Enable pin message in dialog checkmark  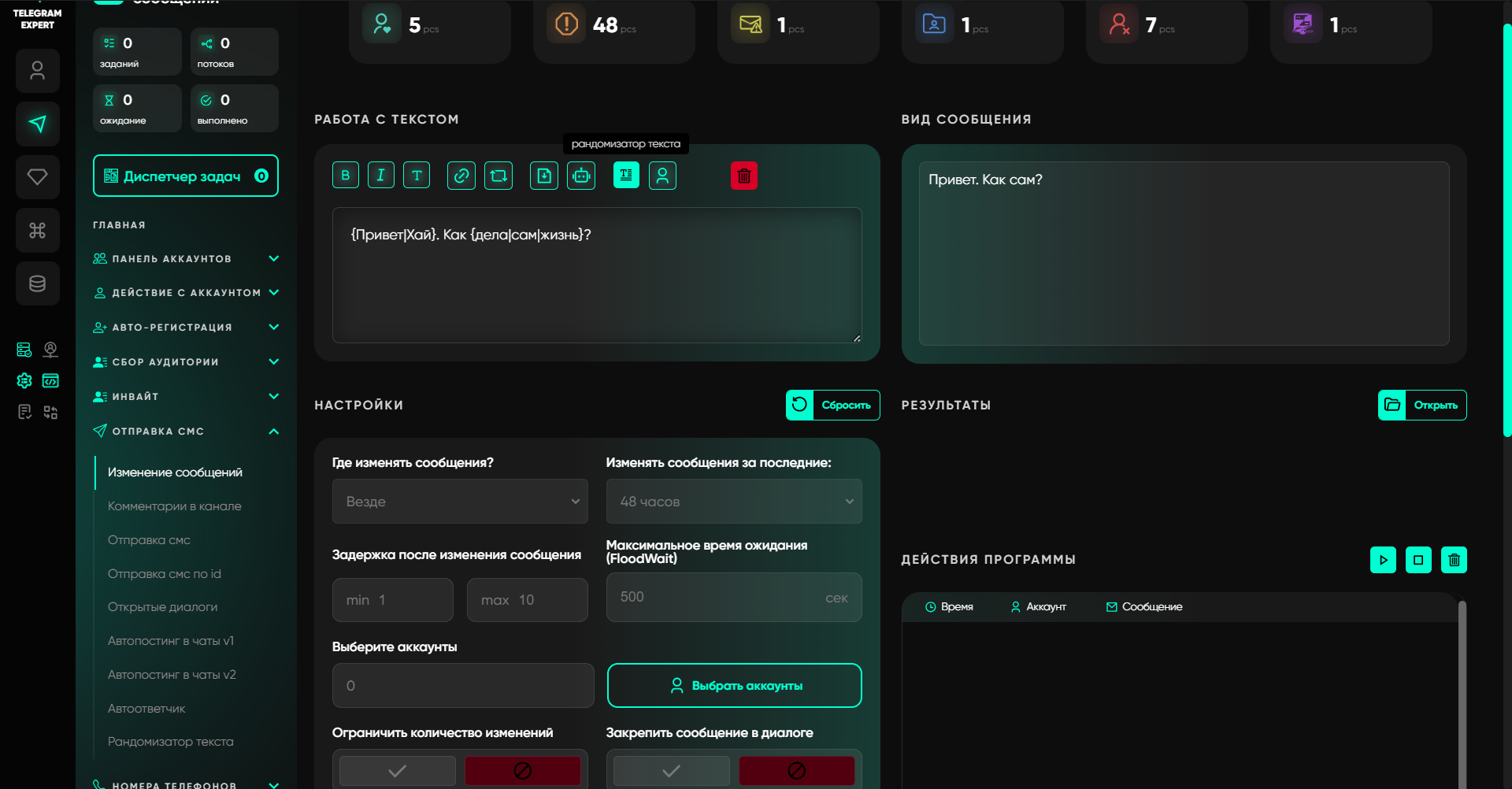click(671, 771)
